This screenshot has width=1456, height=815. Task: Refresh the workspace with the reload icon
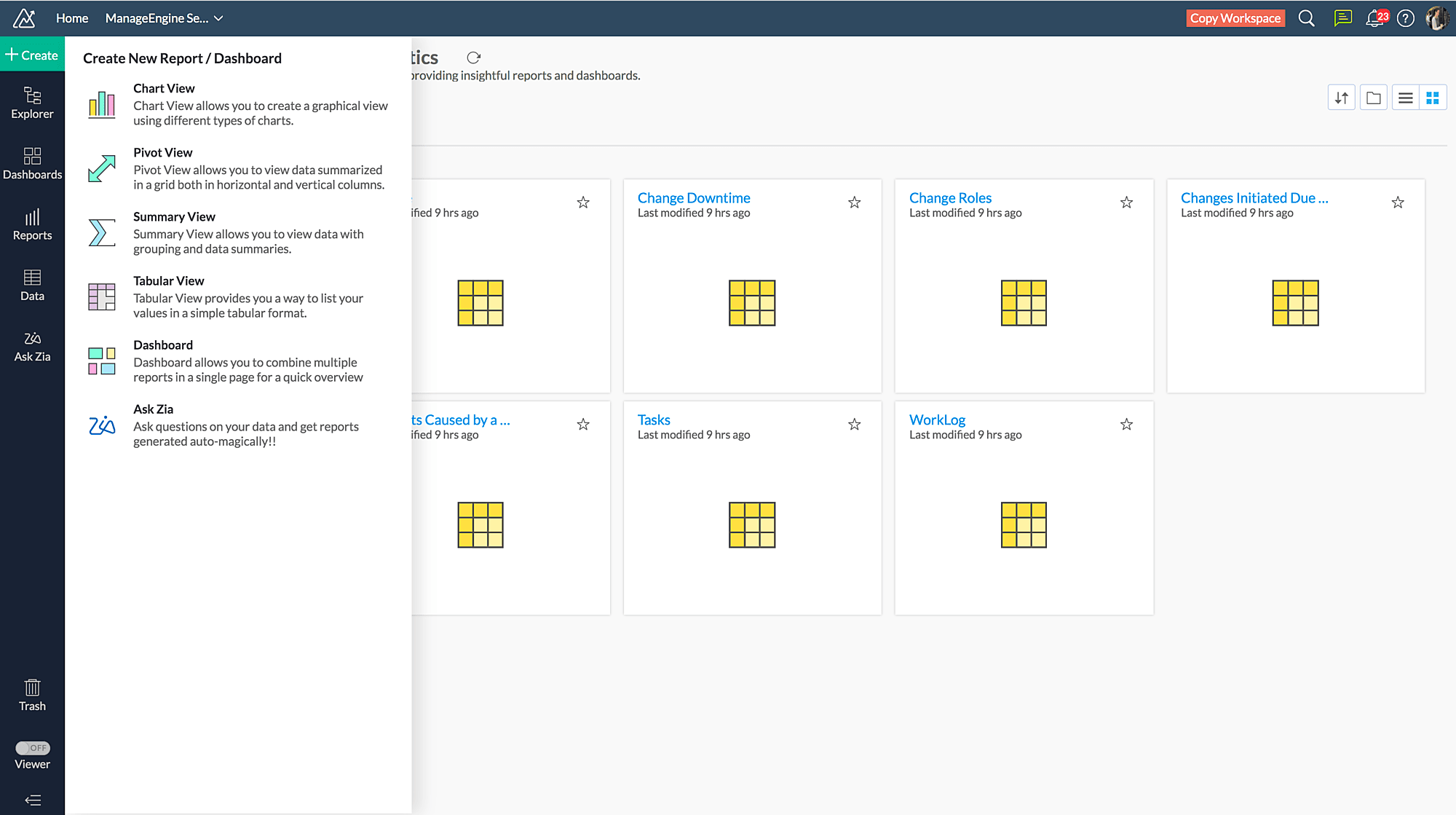[473, 58]
